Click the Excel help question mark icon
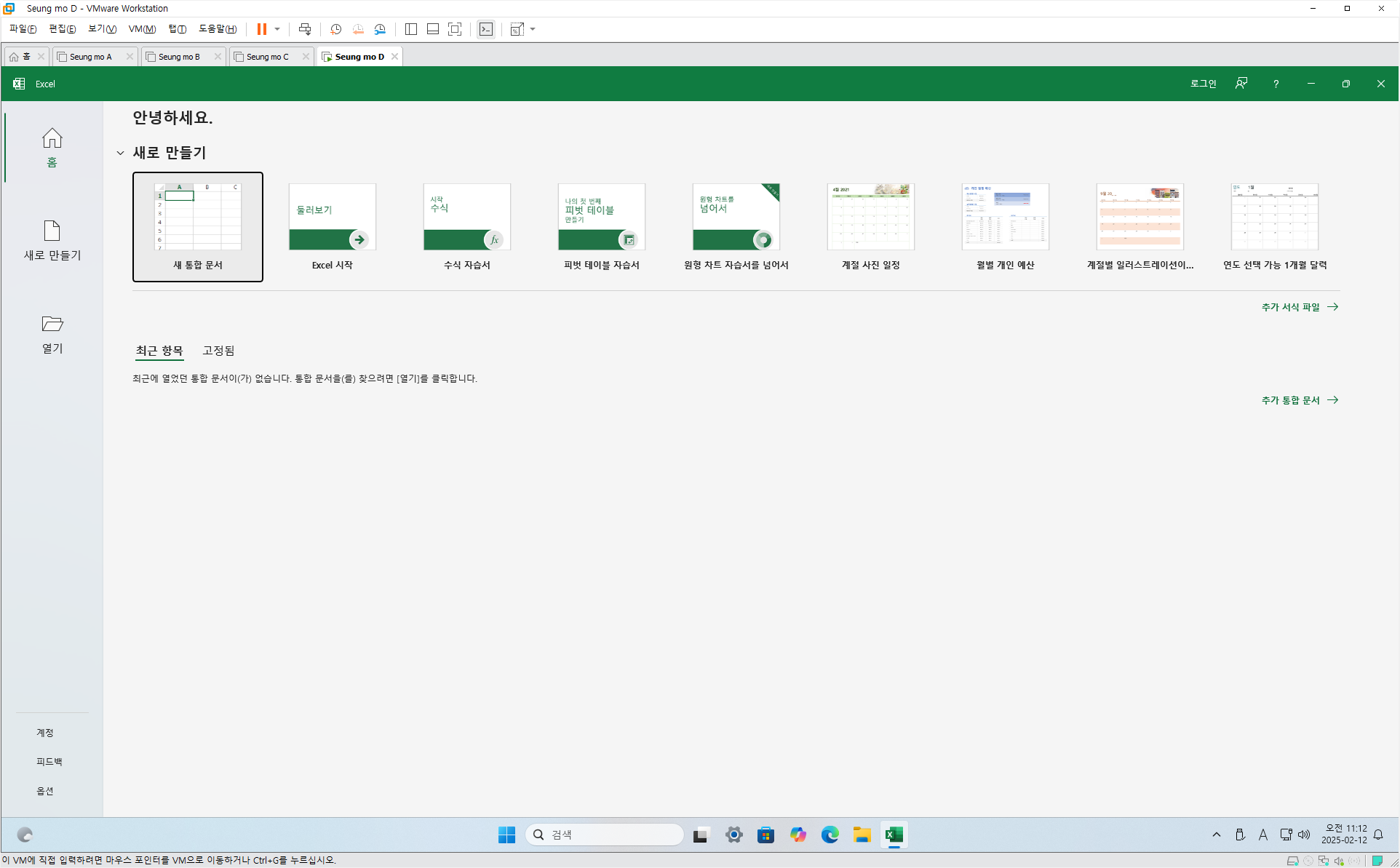1400x868 pixels. [x=1276, y=84]
